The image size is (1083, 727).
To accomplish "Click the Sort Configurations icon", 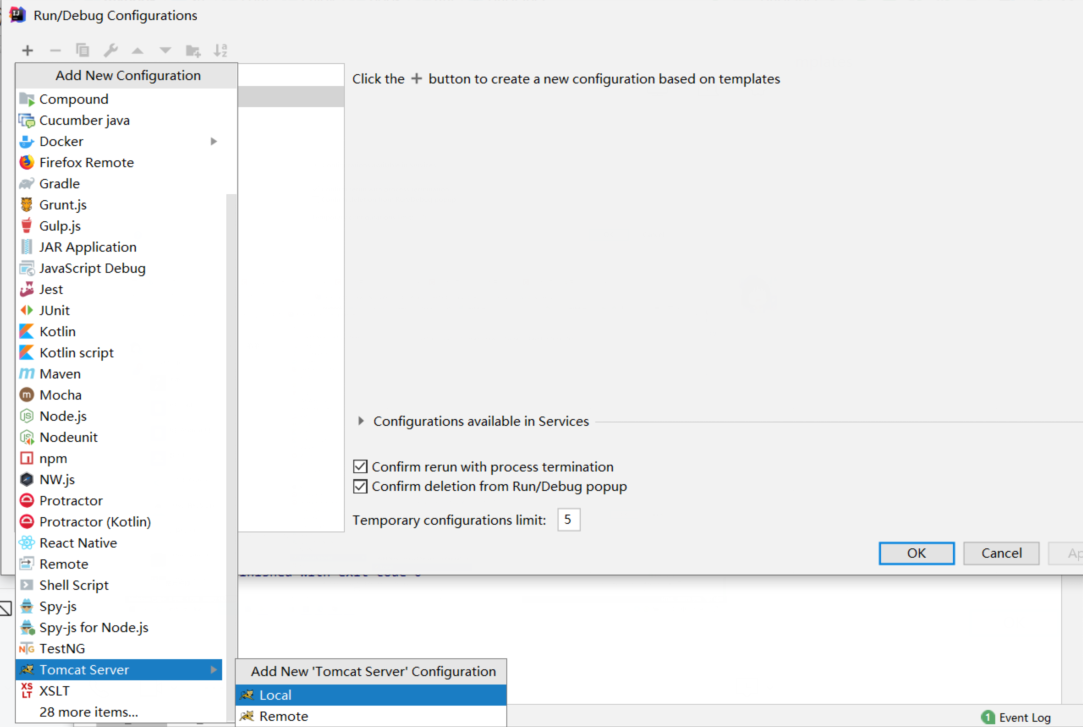I will pos(220,50).
